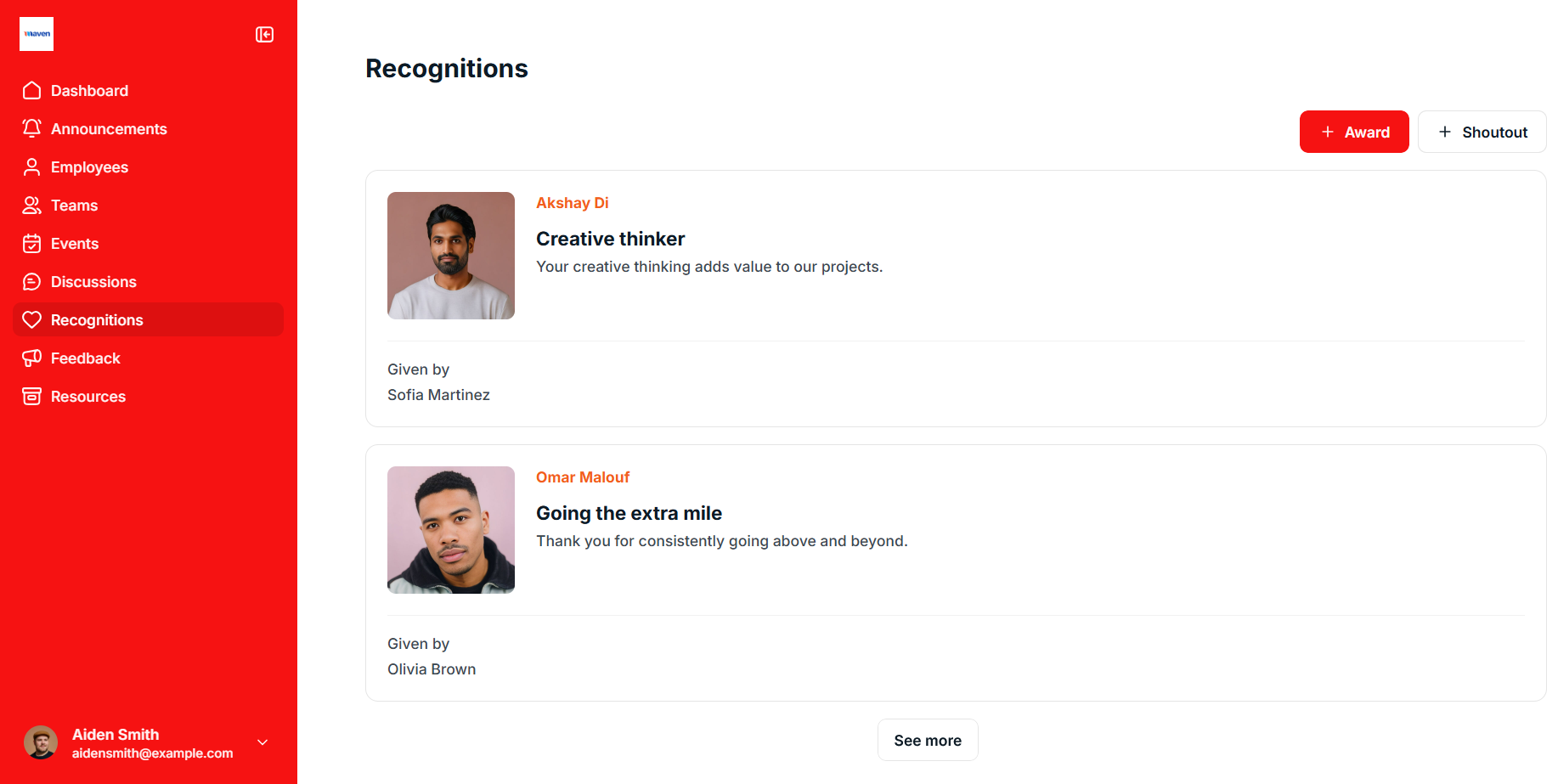The width and height of the screenshot is (1558, 784).
Task: Open the Akshay Di name link
Action: (x=572, y=203)
